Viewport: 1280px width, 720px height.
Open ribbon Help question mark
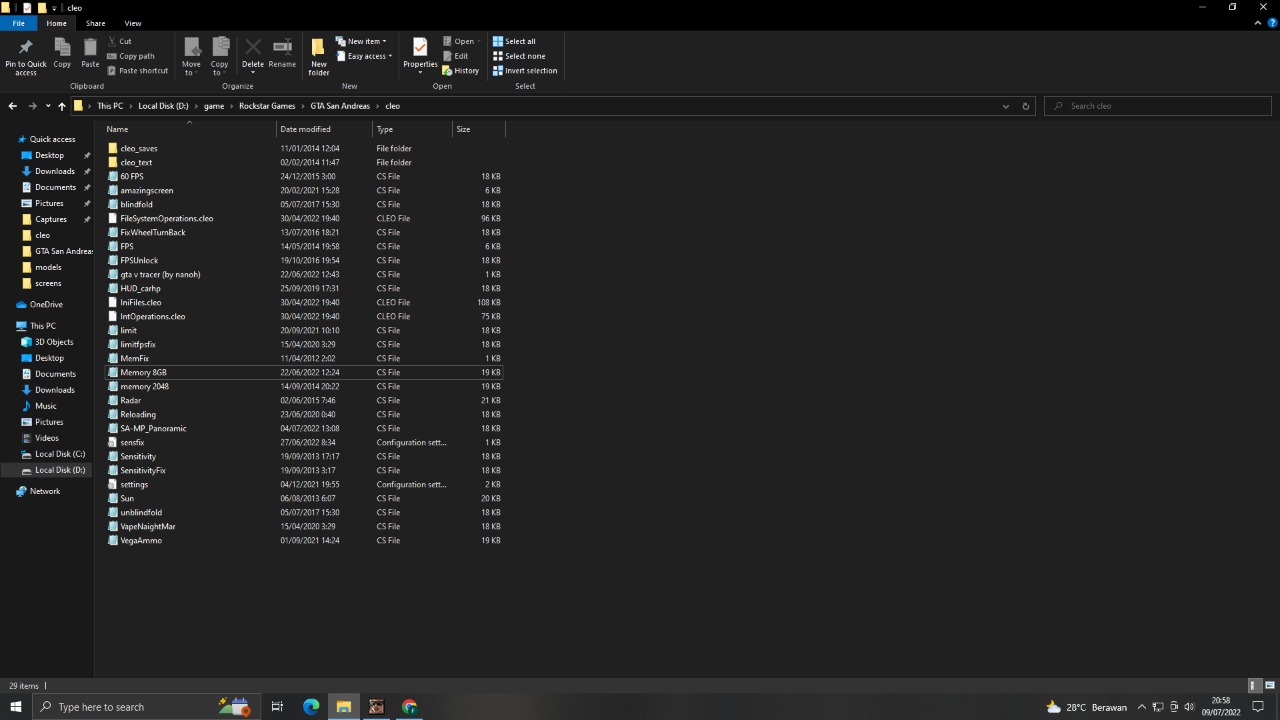click(x=1272, y=23)
